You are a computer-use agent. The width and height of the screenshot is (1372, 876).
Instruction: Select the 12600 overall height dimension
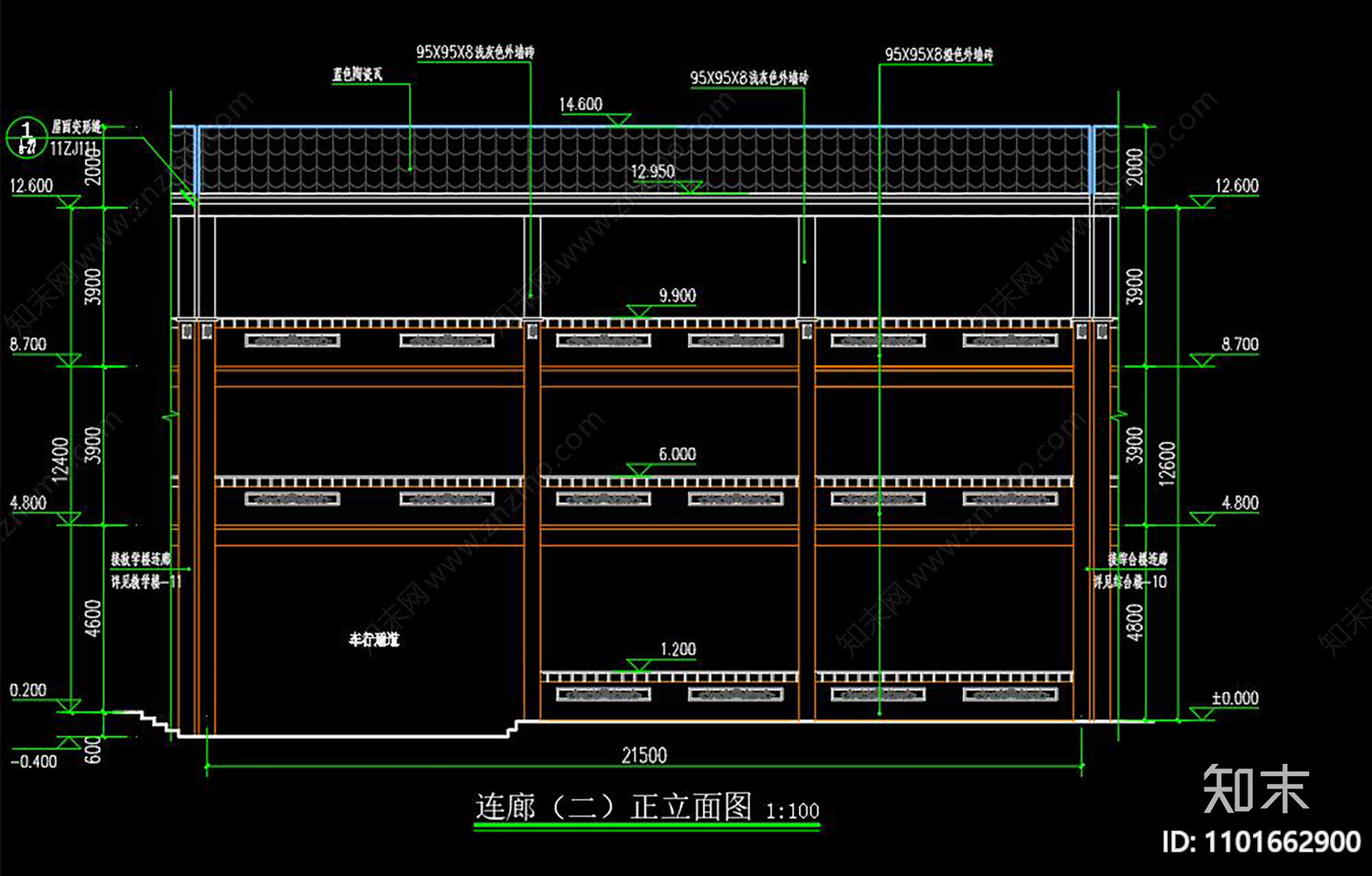coord(1167,464)
